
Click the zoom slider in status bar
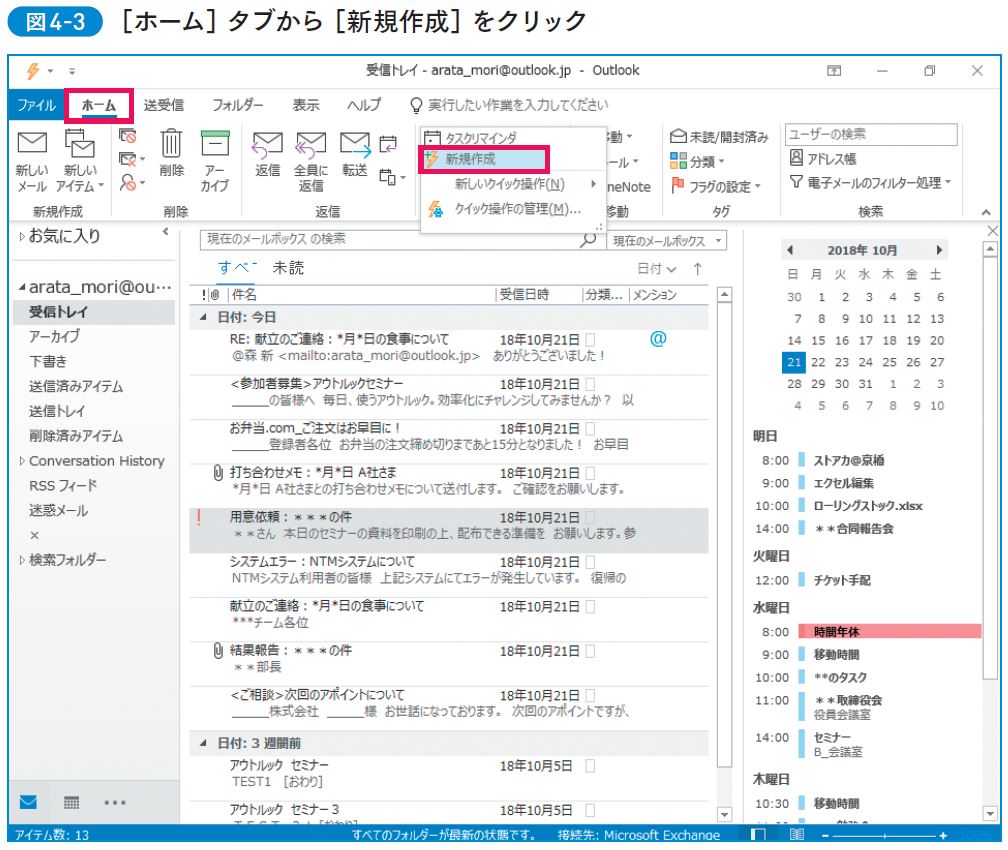pos(885,835)
